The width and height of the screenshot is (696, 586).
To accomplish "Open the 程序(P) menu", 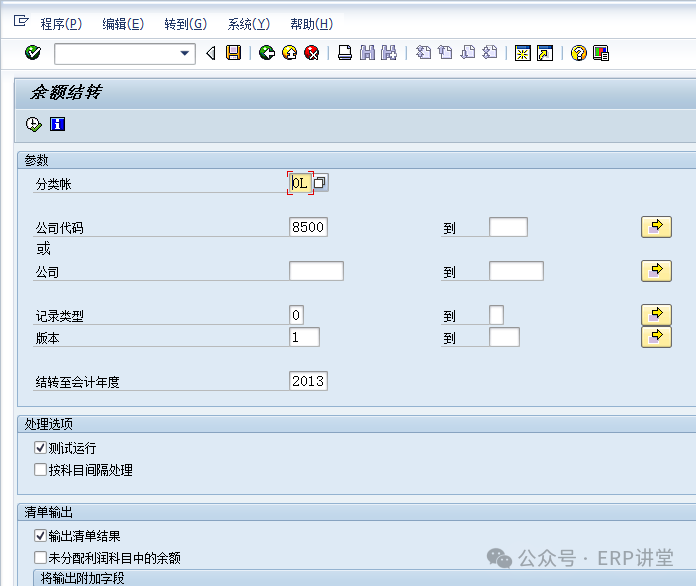I will click(61, 24).
